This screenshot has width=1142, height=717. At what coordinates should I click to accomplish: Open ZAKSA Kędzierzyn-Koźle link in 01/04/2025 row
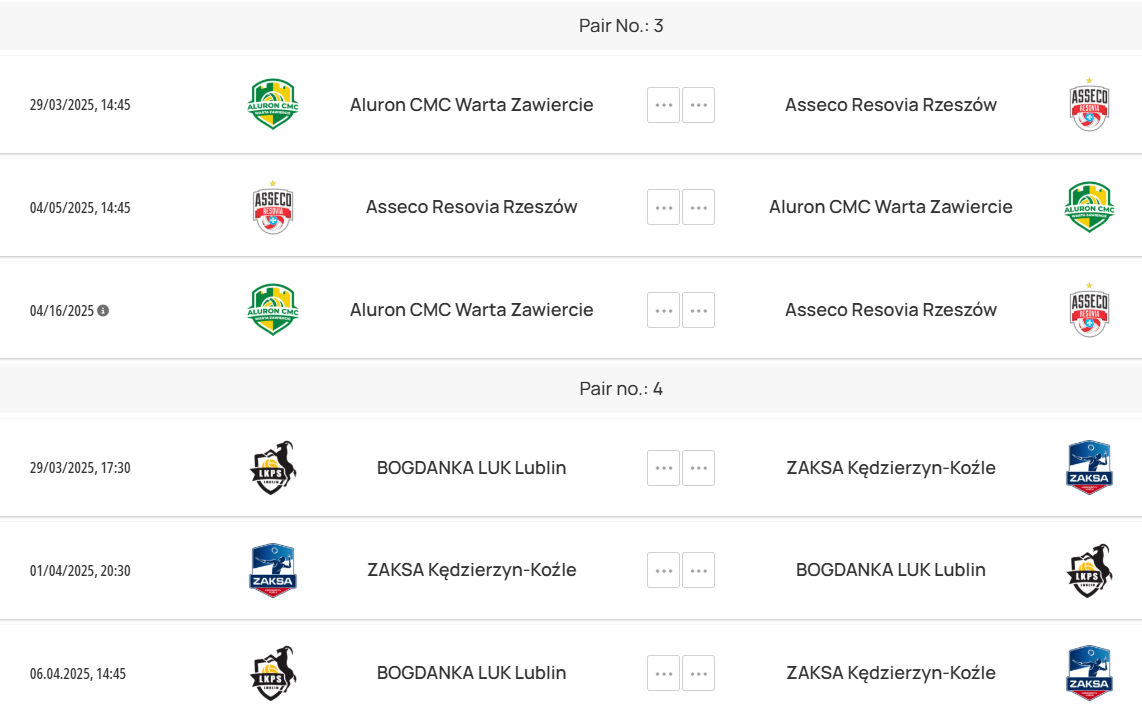point(471,570)
